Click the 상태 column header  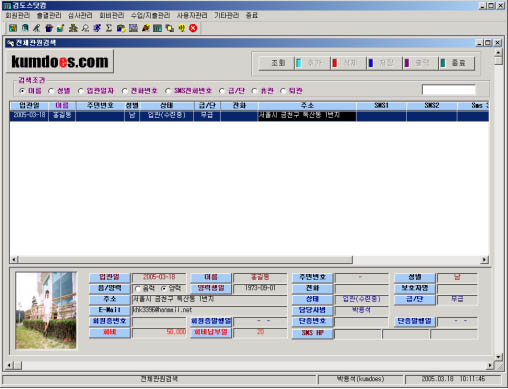[167, 106]
